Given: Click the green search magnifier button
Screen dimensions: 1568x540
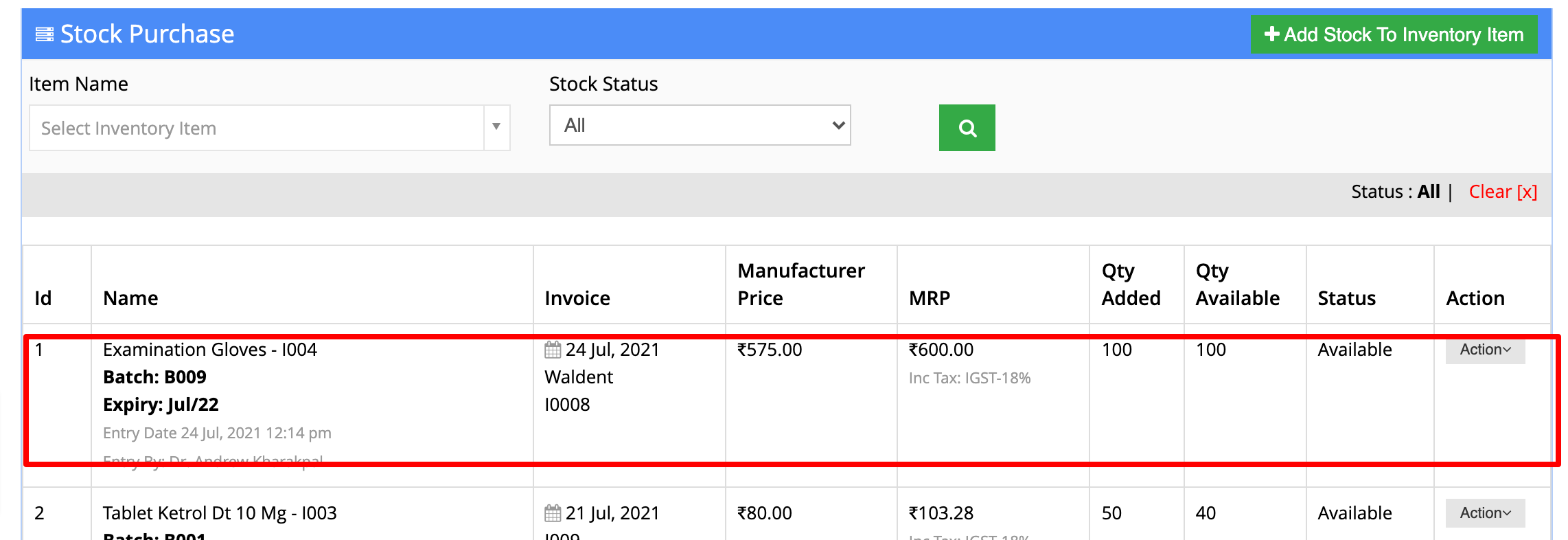Looking at the screenshot, I should coord(967,128).
